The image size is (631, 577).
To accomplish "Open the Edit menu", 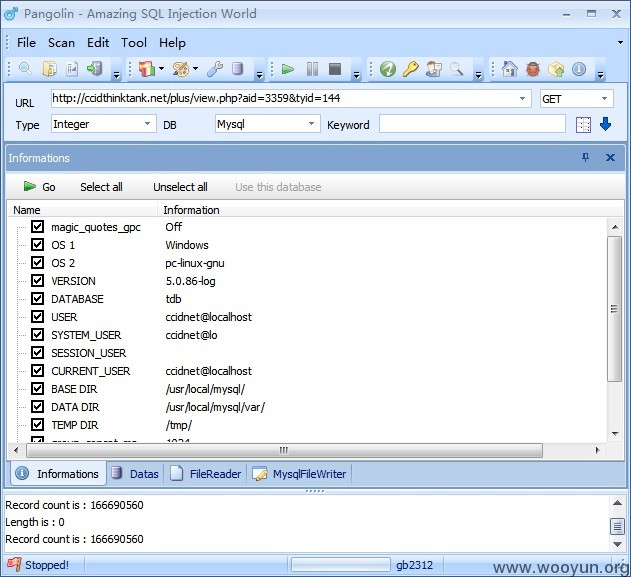I will tap(98, 43).
